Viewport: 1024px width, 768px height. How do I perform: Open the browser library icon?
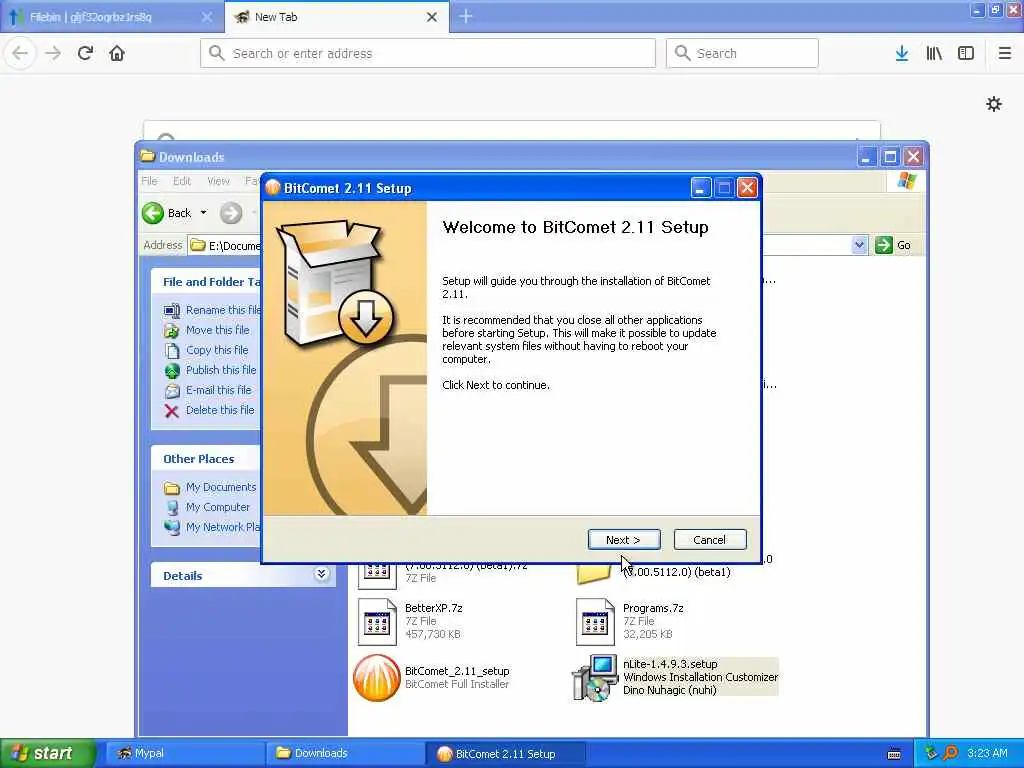[934, 53]
